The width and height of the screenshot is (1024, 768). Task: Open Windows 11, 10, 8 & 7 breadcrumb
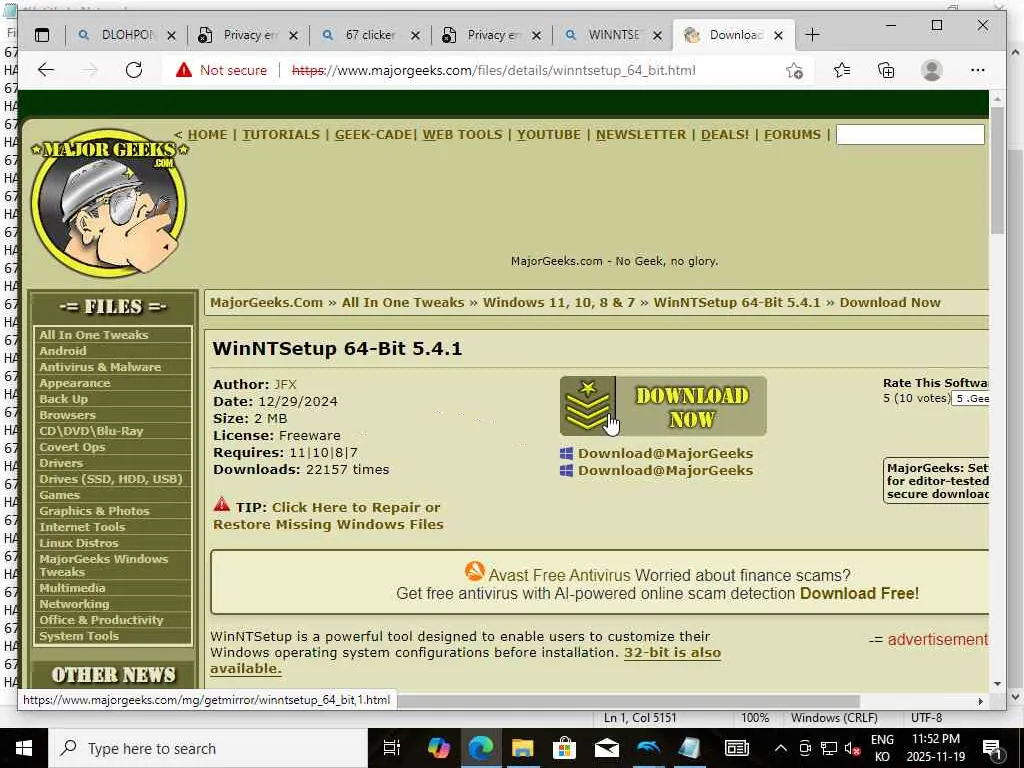559,302
